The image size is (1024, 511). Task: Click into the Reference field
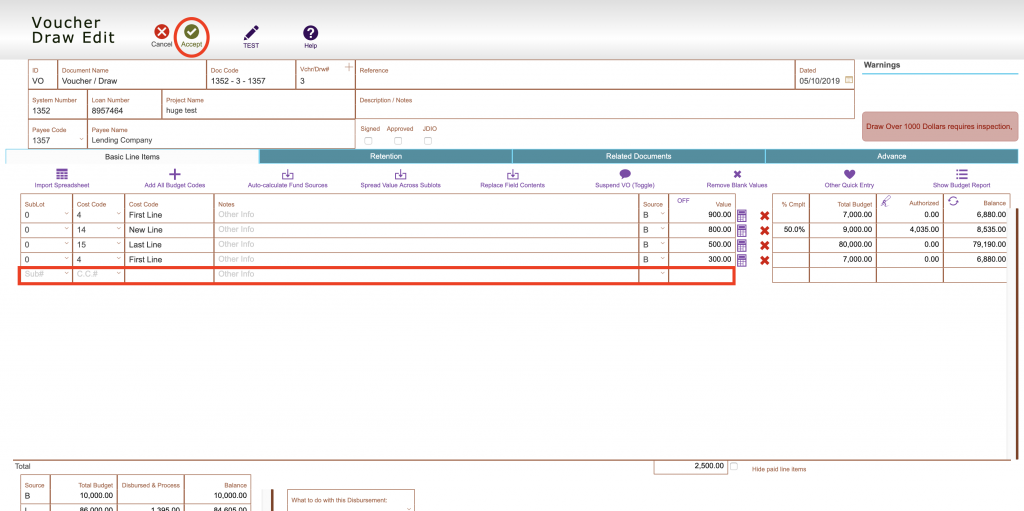(x=575, y=75)
